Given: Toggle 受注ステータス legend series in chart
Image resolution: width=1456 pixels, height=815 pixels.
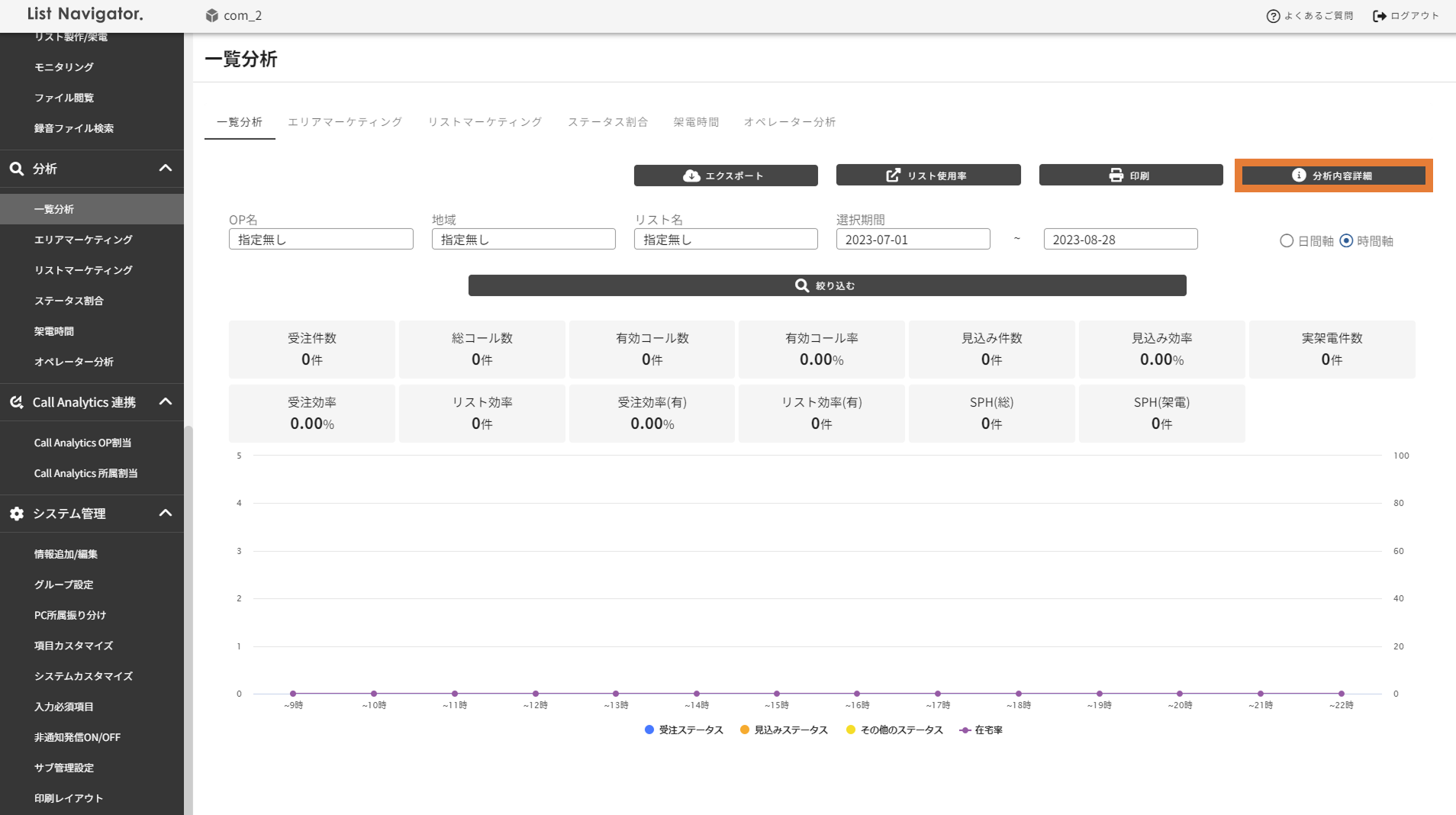Looking at the screenshot, I should click(x=684, y=730).
